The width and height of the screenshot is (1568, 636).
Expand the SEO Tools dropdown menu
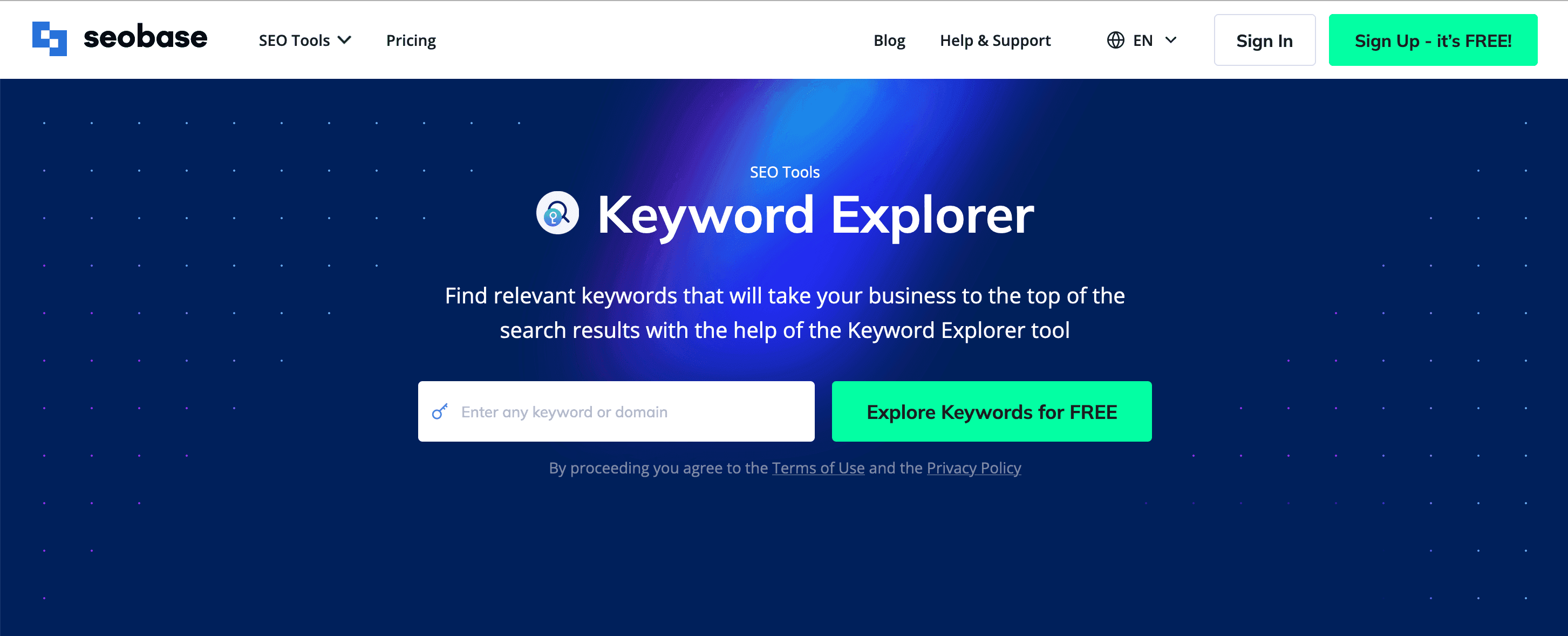tap(304, 40)
